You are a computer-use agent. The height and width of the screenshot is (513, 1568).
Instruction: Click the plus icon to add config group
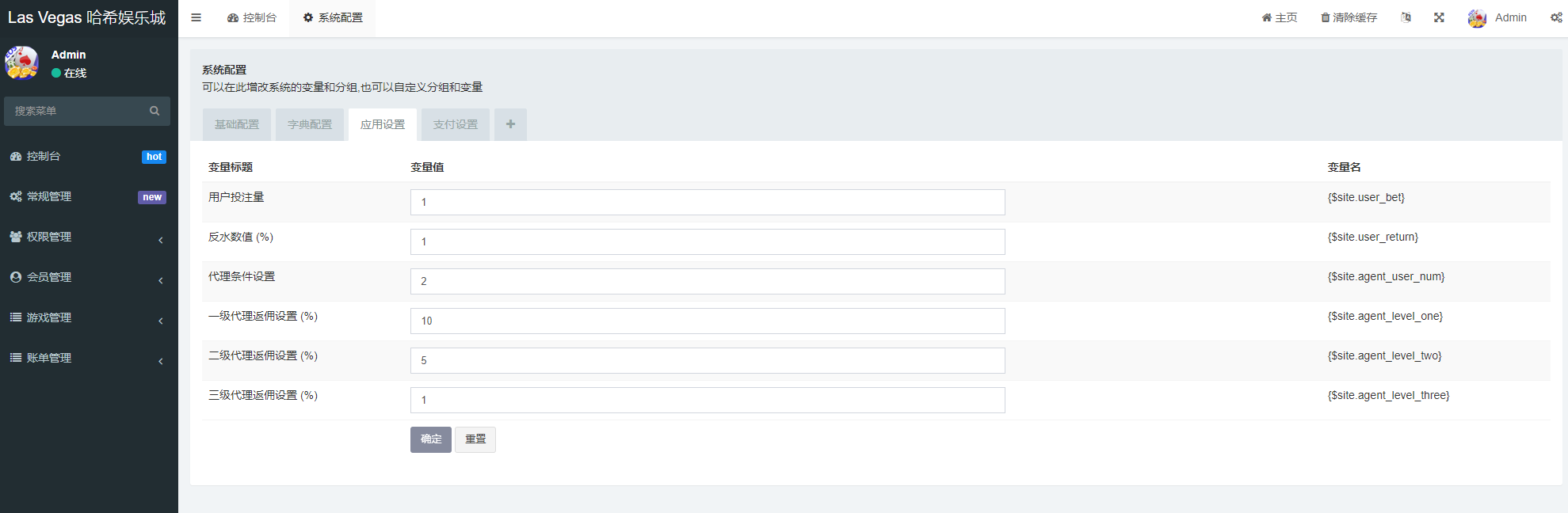tap(510, 124)
